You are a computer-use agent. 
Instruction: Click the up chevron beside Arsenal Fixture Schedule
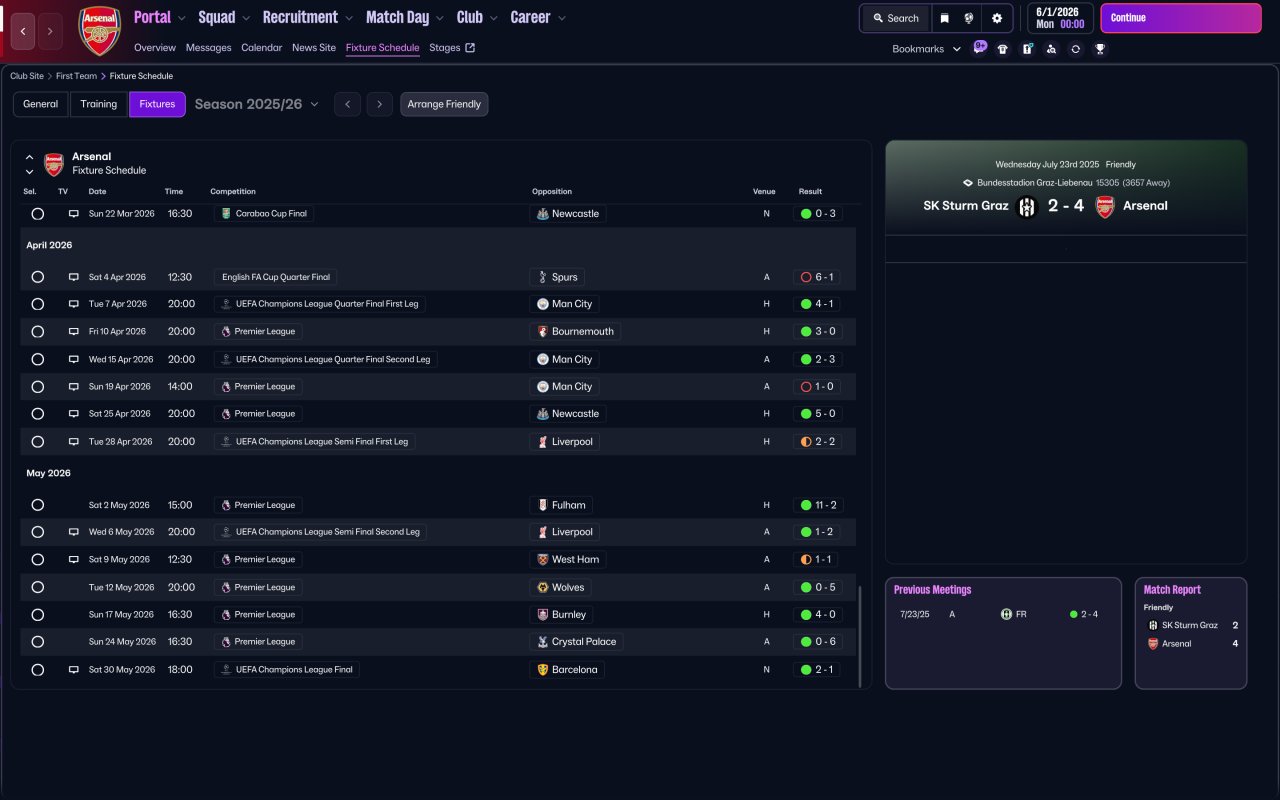point(29,157)
